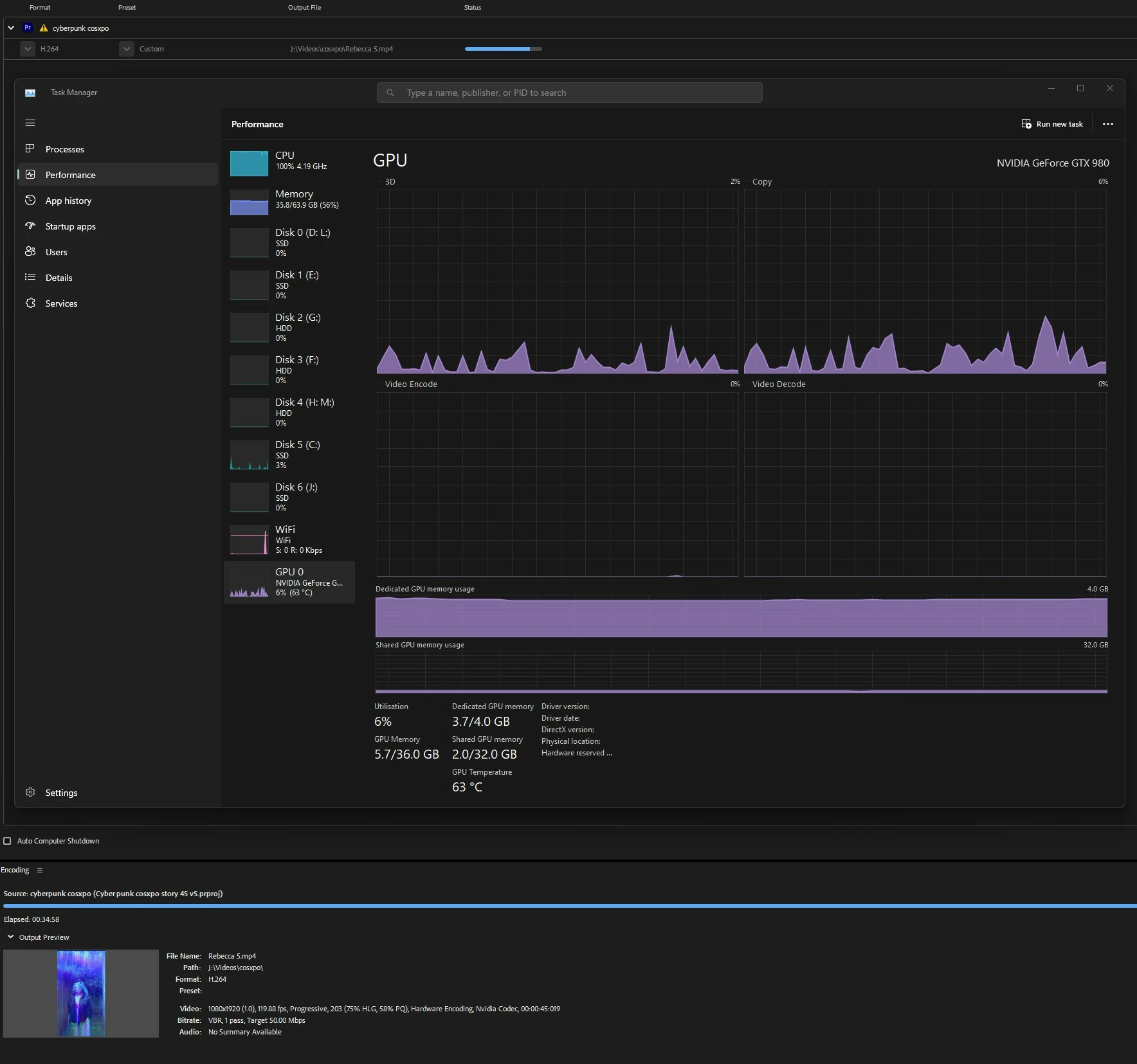
Task: Select Disk 1 (E:) in performance list
Action: coord(289,285)
